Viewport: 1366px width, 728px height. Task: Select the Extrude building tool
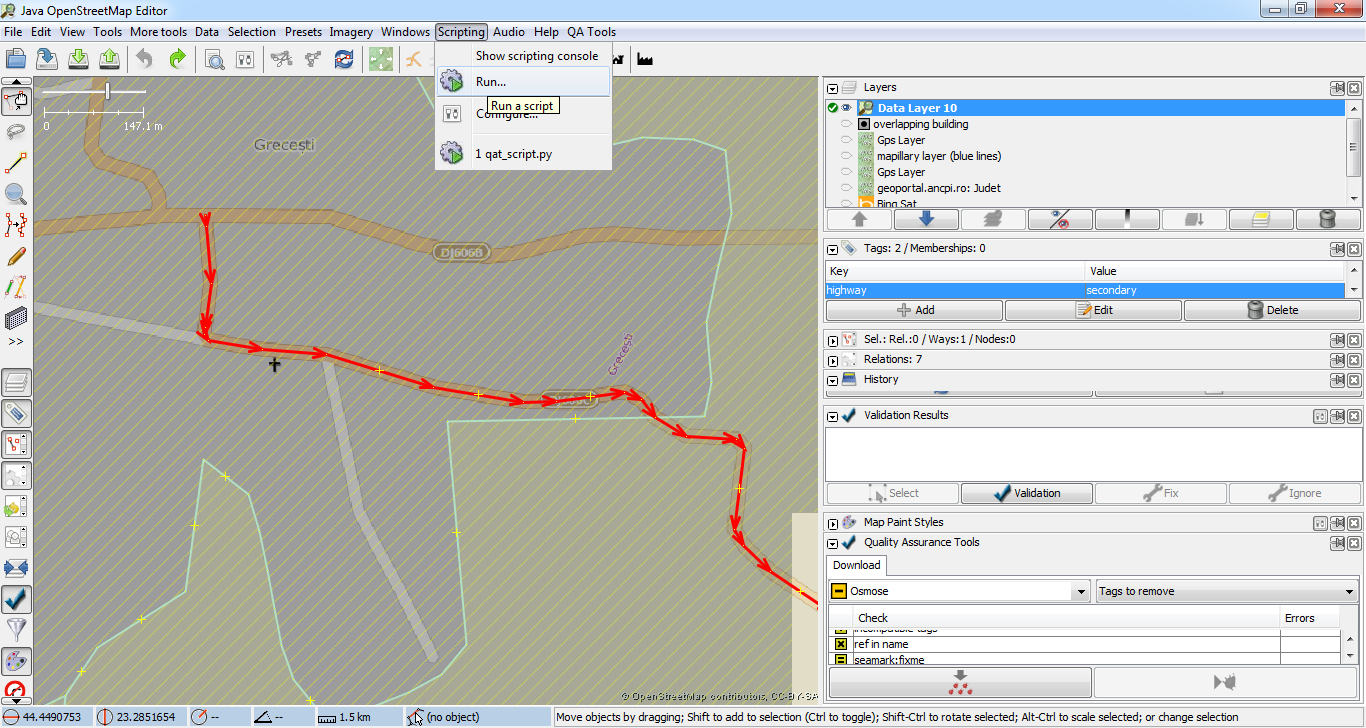click(x=16, y=318)
